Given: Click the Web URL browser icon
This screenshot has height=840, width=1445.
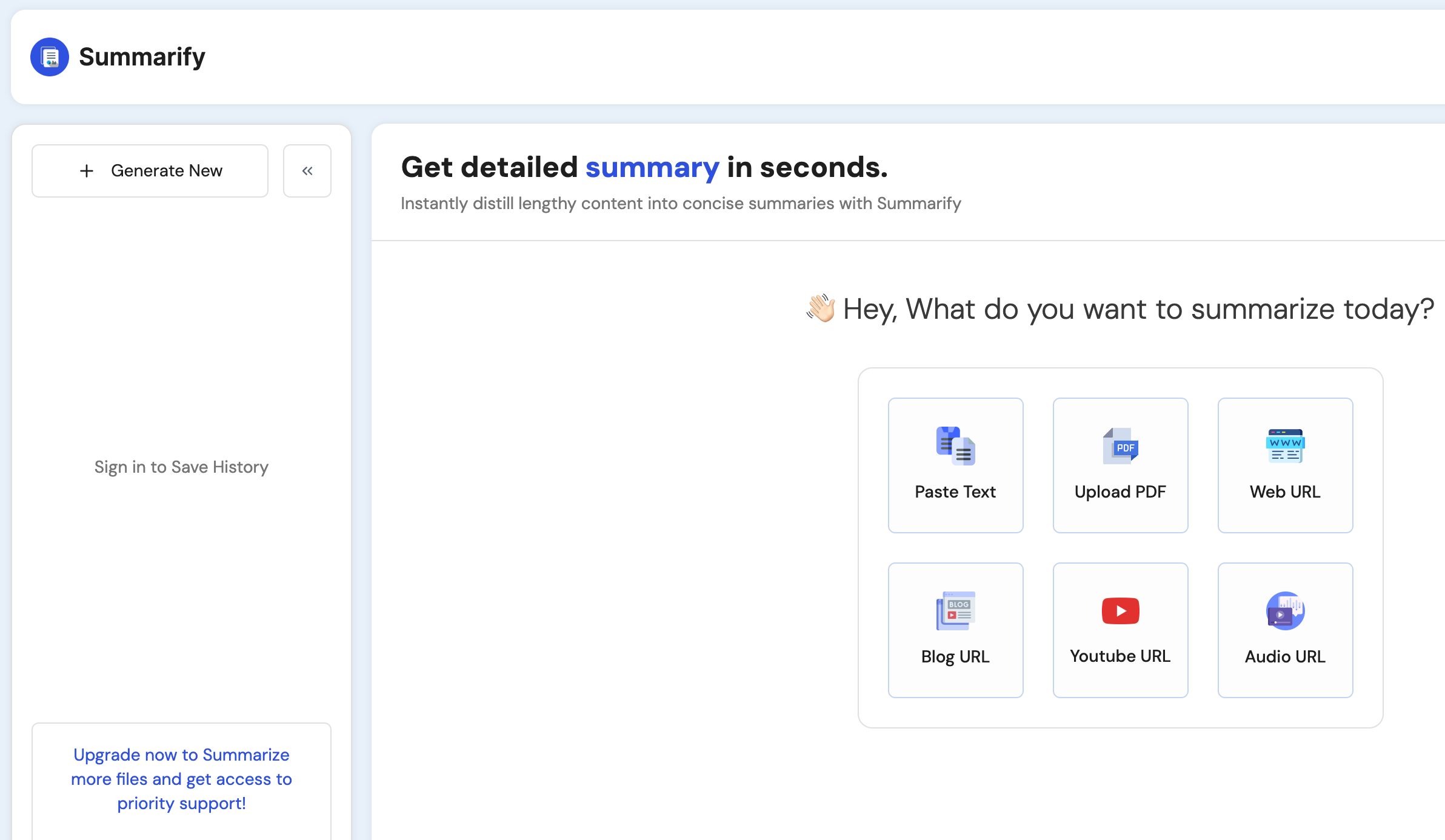Looking at the screenshot, I should 1285,446.
